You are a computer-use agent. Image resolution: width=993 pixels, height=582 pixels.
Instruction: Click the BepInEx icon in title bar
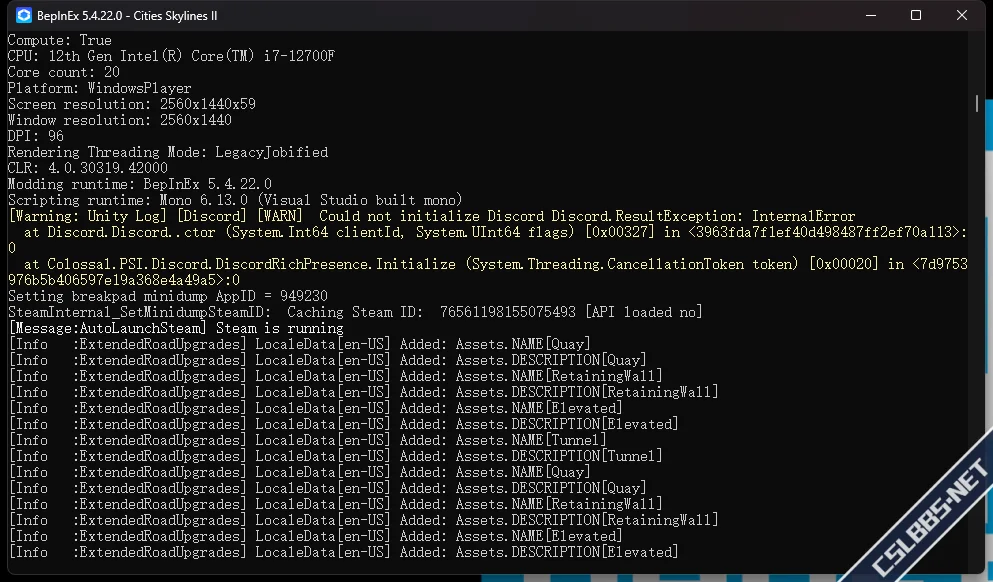coord(22,16)
